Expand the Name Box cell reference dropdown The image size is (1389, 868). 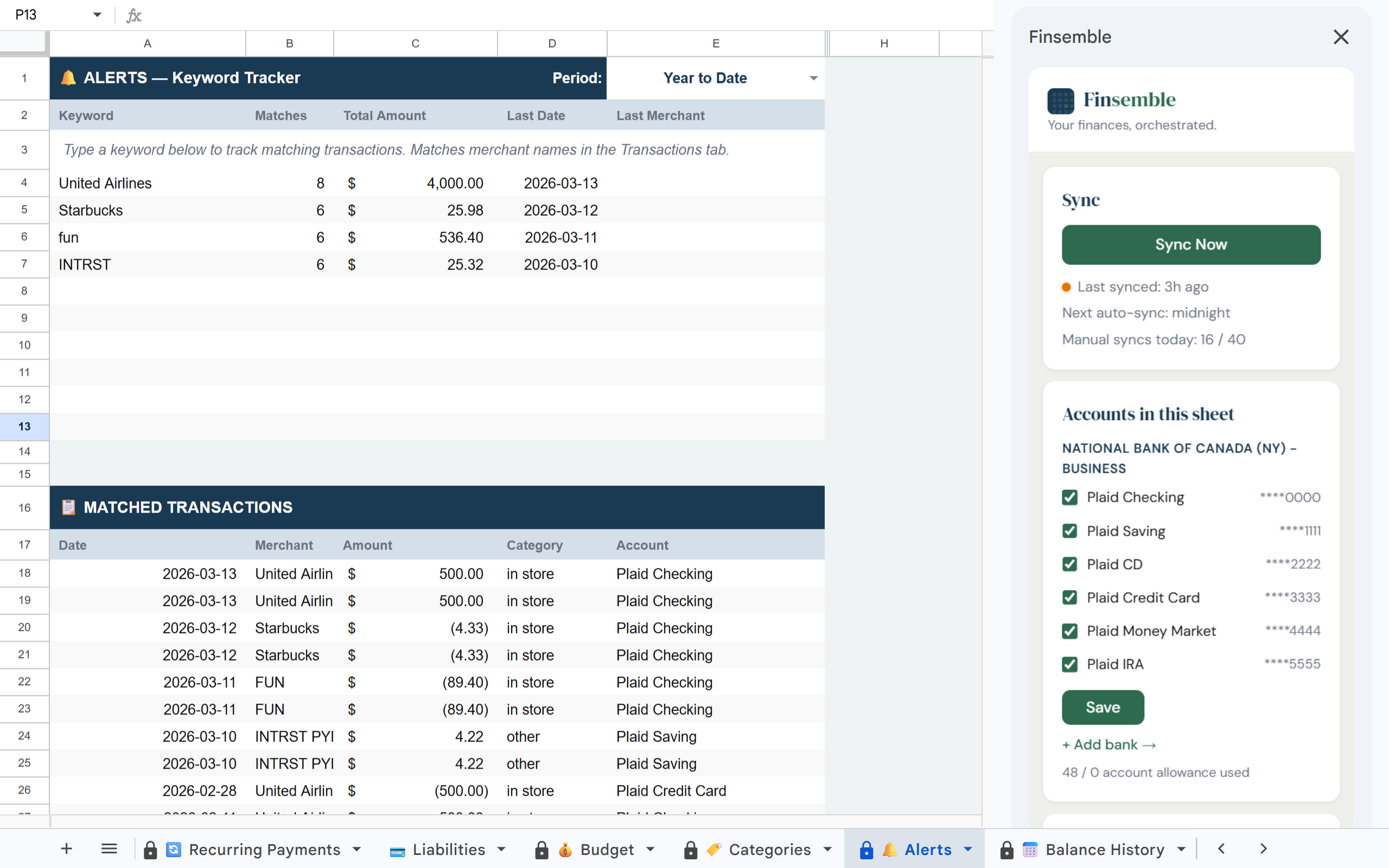[97, 15]
